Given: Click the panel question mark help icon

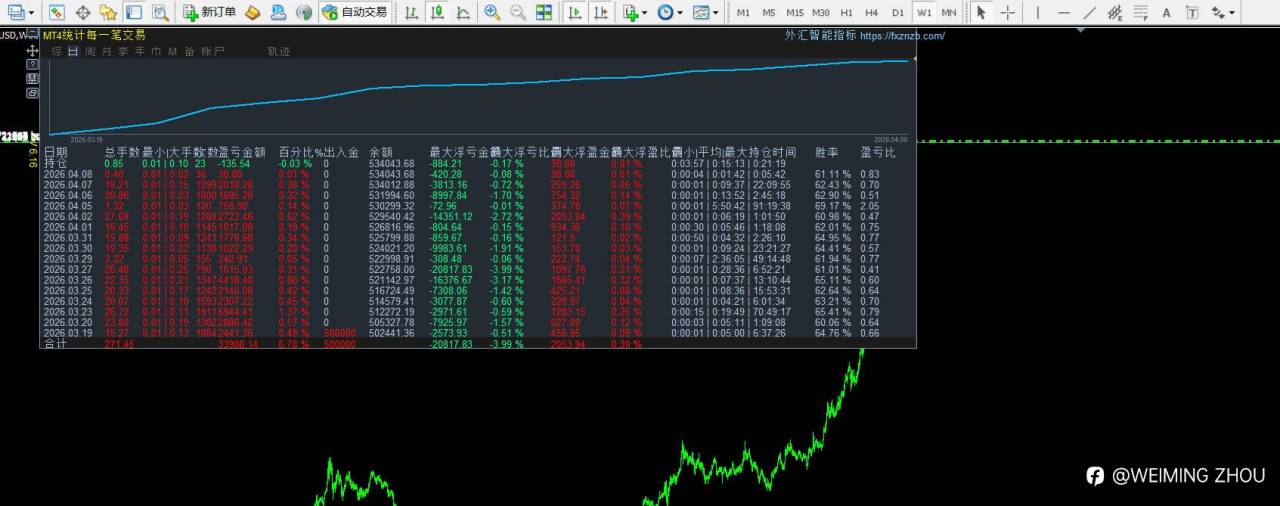Looking at the screenshot, I should pyautogui.click(x=32, y=64).
